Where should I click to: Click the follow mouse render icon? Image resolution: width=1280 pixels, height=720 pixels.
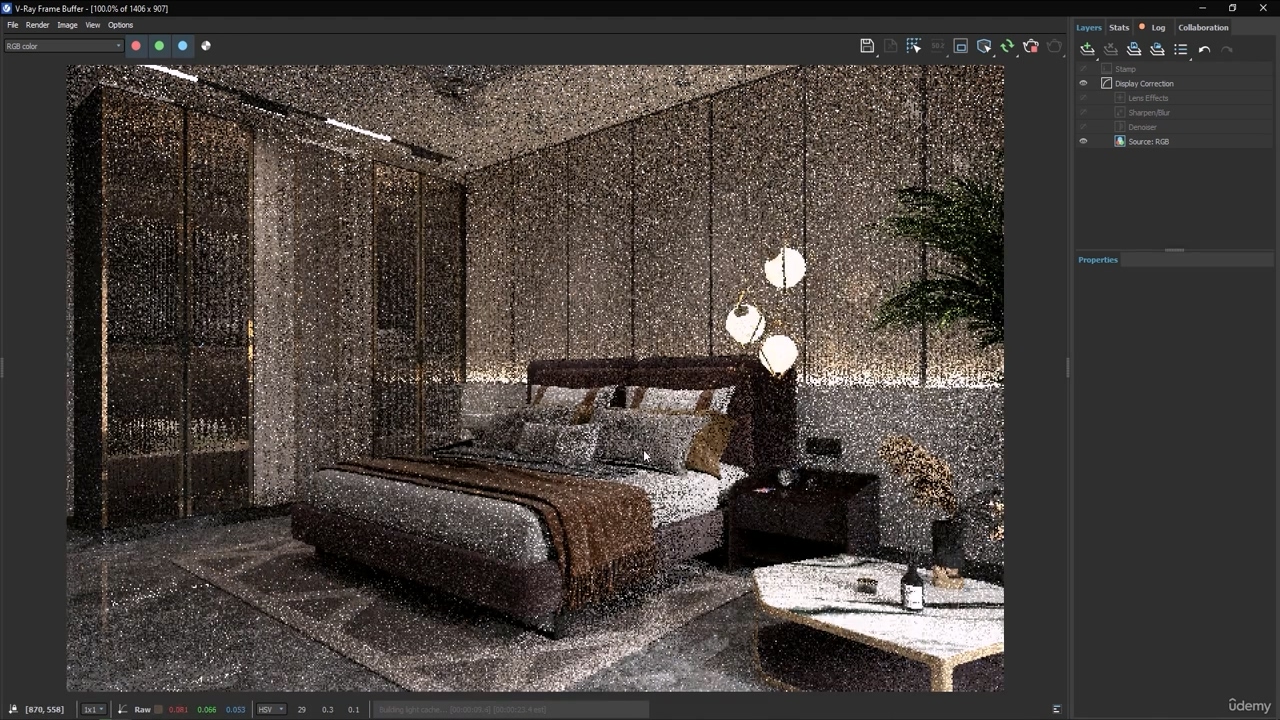tap(914, 46)
